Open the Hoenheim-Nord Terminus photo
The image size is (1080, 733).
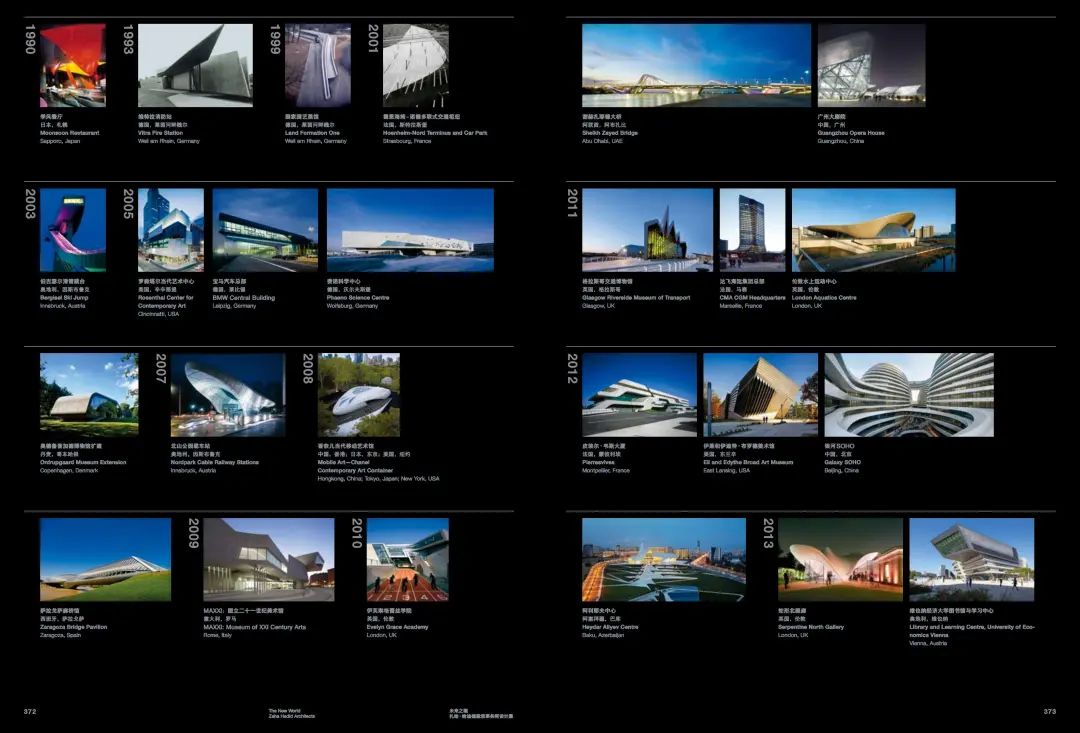point(416,65)
